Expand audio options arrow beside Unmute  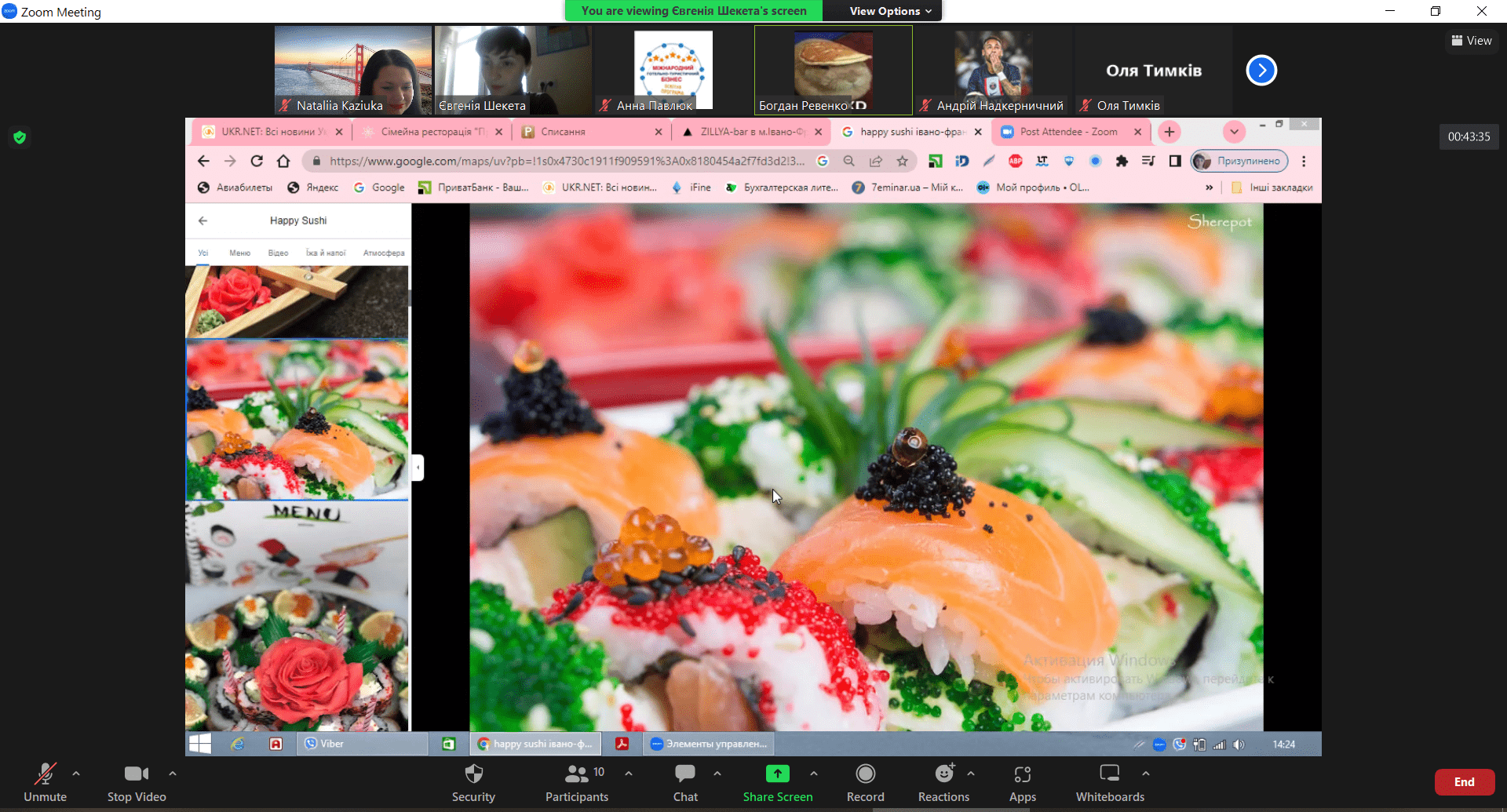point(76,774)
